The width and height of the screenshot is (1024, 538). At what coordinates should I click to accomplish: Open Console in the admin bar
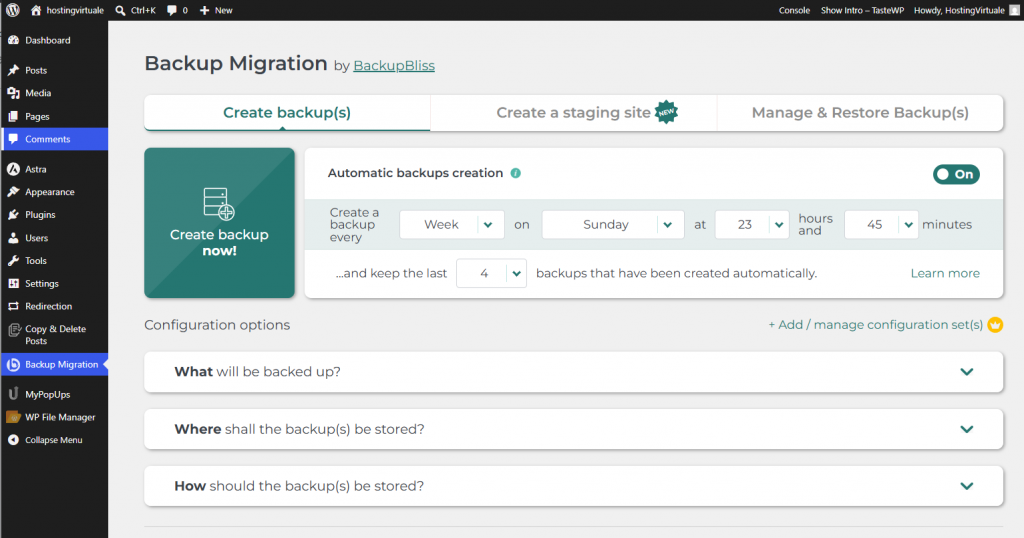tap(794, 10)
